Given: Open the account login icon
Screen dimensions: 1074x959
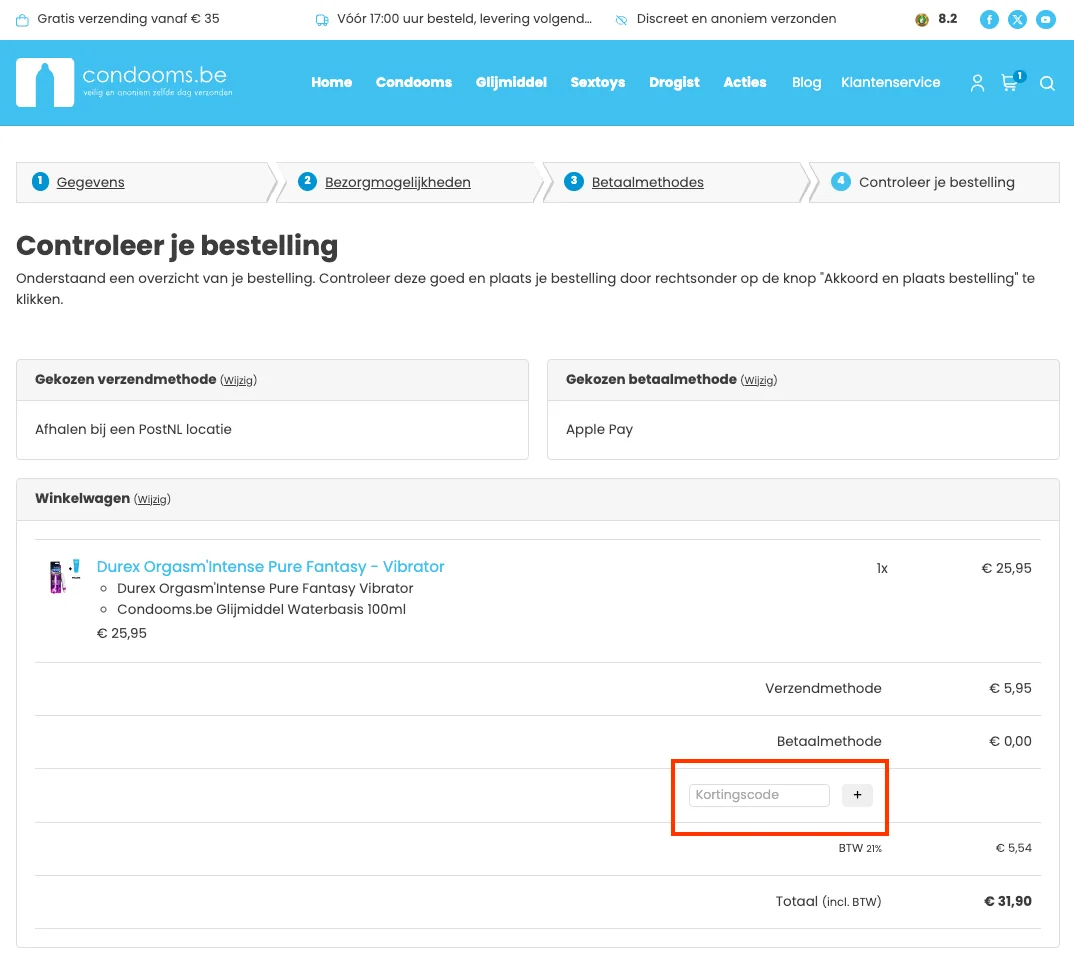Looking at the screenshot, I should 977,84.
